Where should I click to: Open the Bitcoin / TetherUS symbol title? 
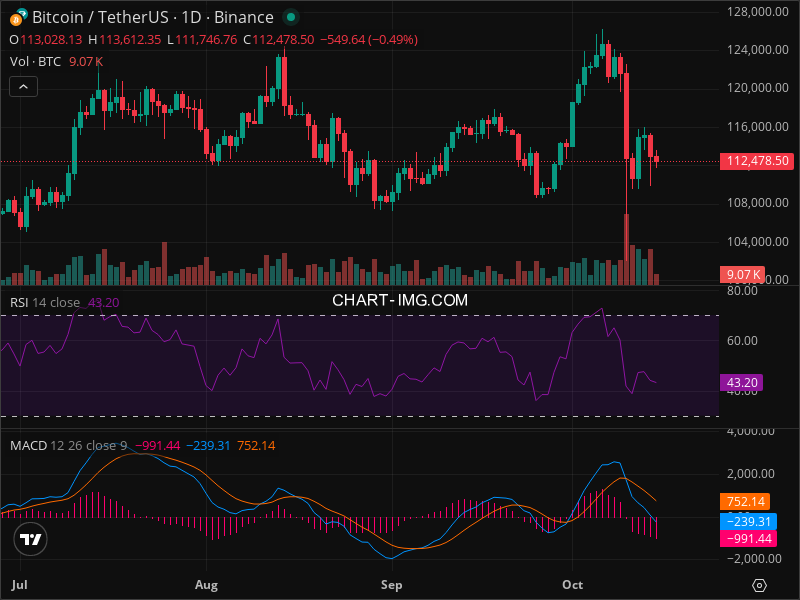152,17
